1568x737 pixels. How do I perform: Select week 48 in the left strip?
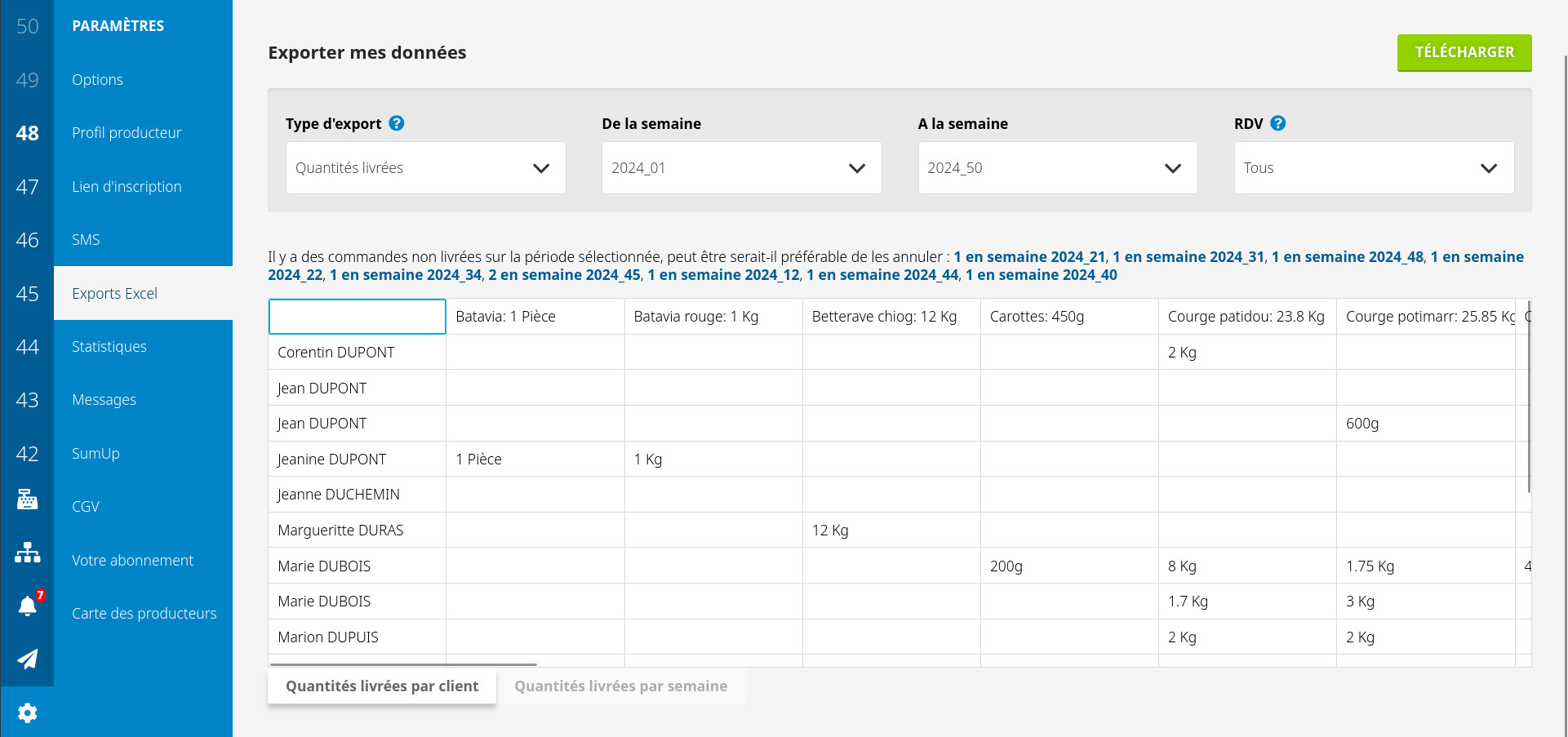(27, 133)
